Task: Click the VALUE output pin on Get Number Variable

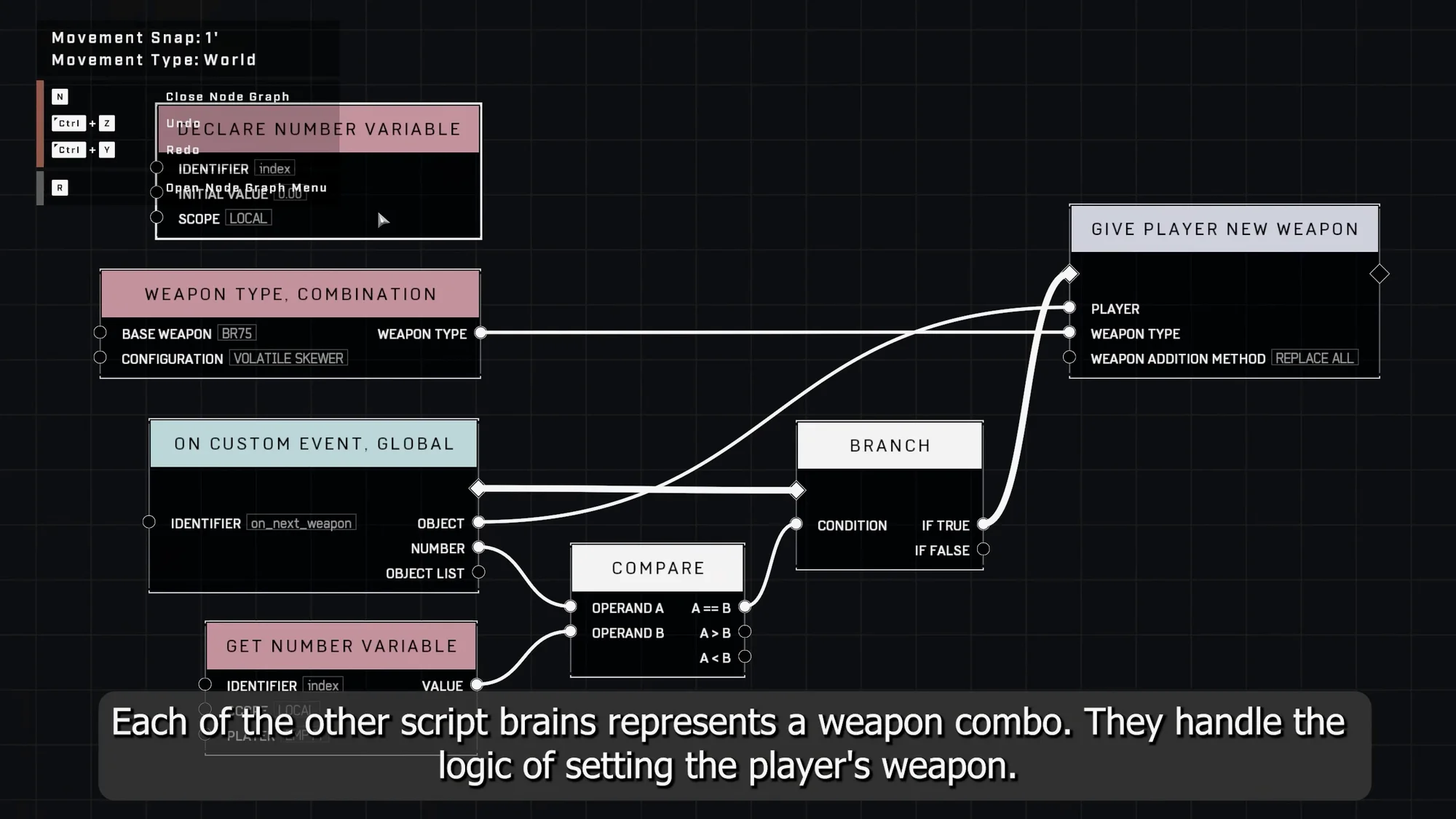Action: point(477,684)
